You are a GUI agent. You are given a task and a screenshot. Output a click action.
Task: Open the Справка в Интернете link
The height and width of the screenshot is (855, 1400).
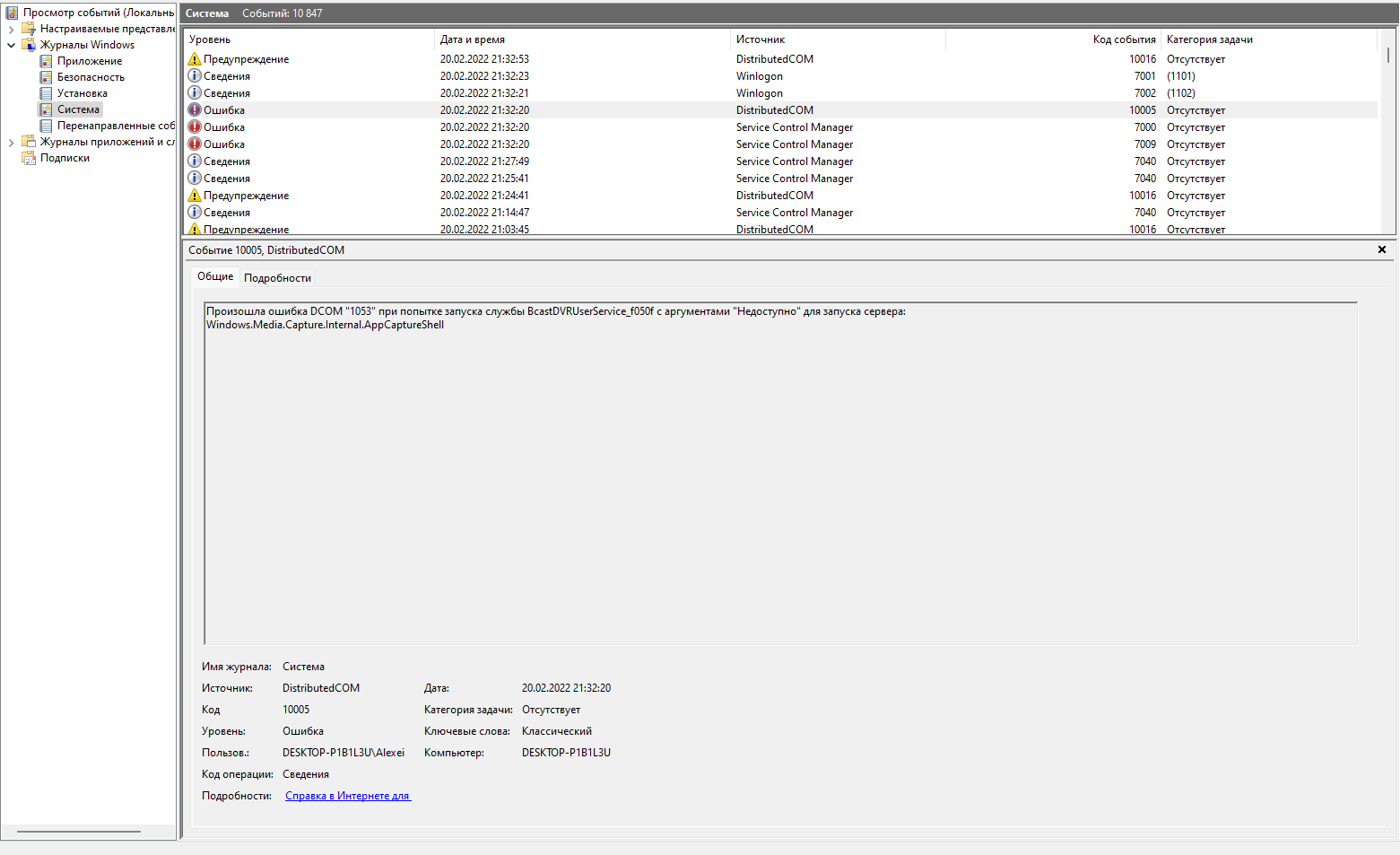coord(348,796)
